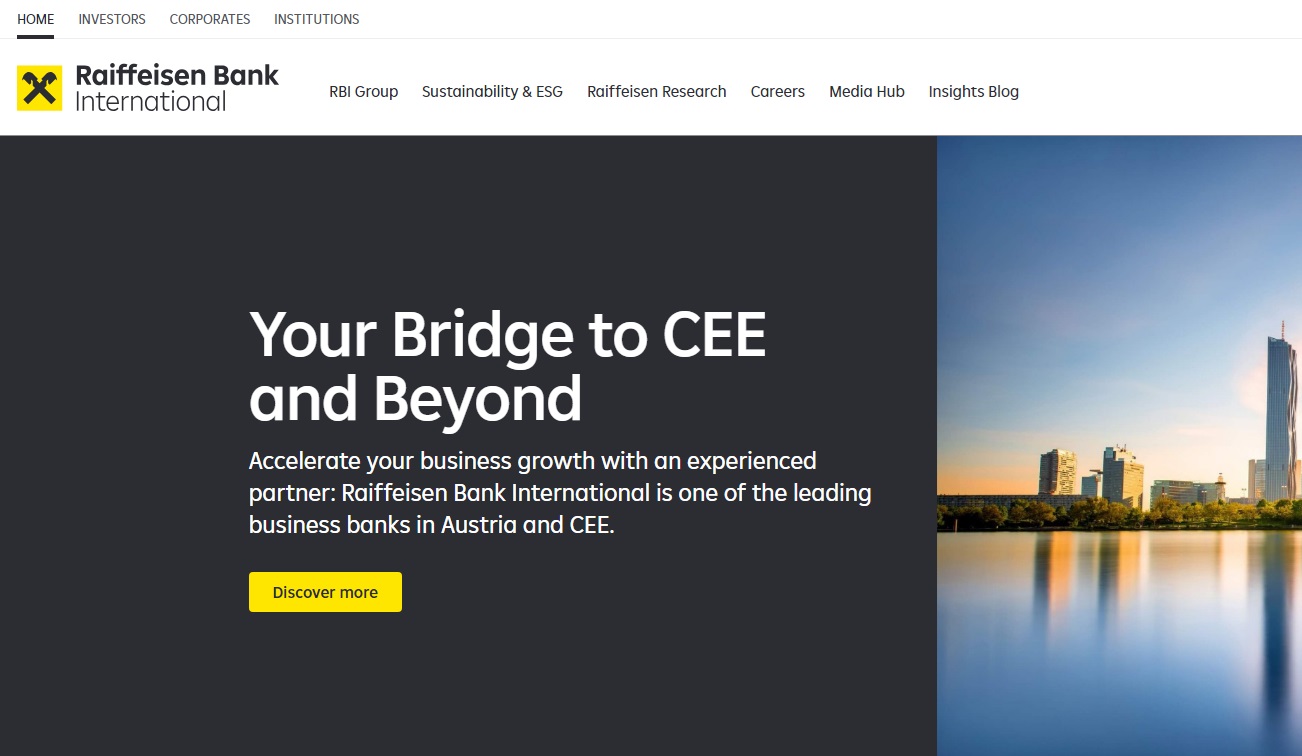Visit the Media Hub section
The height and width of the screenshot is (756, 1302).
point(867,92)
